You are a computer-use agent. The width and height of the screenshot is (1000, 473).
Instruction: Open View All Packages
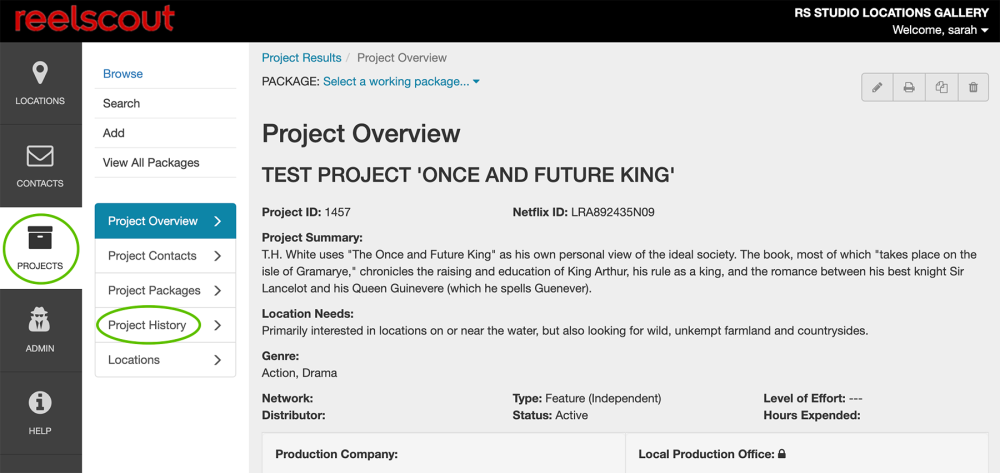point(151,163)
